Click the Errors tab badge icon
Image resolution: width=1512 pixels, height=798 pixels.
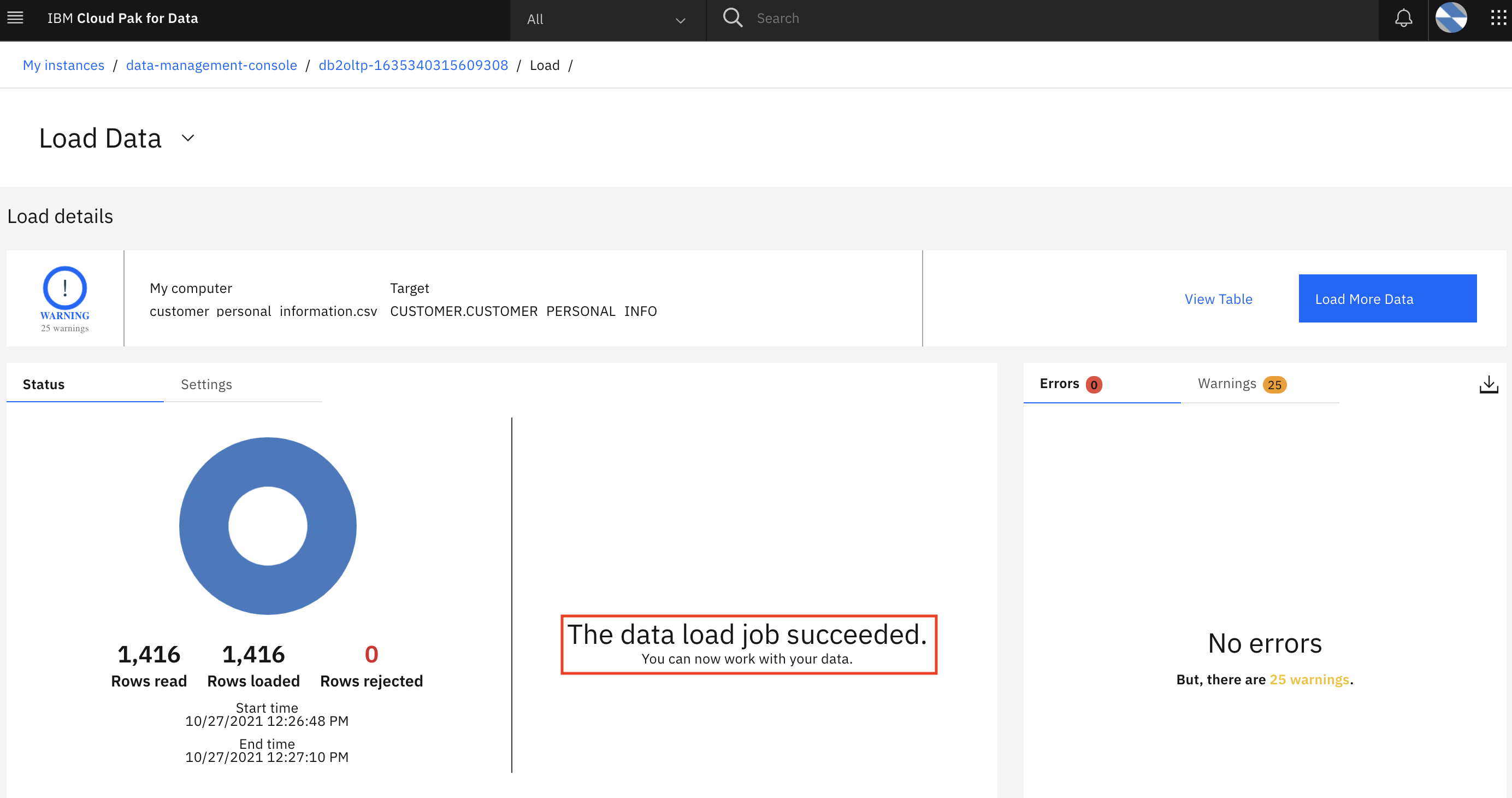[1094, 384]
